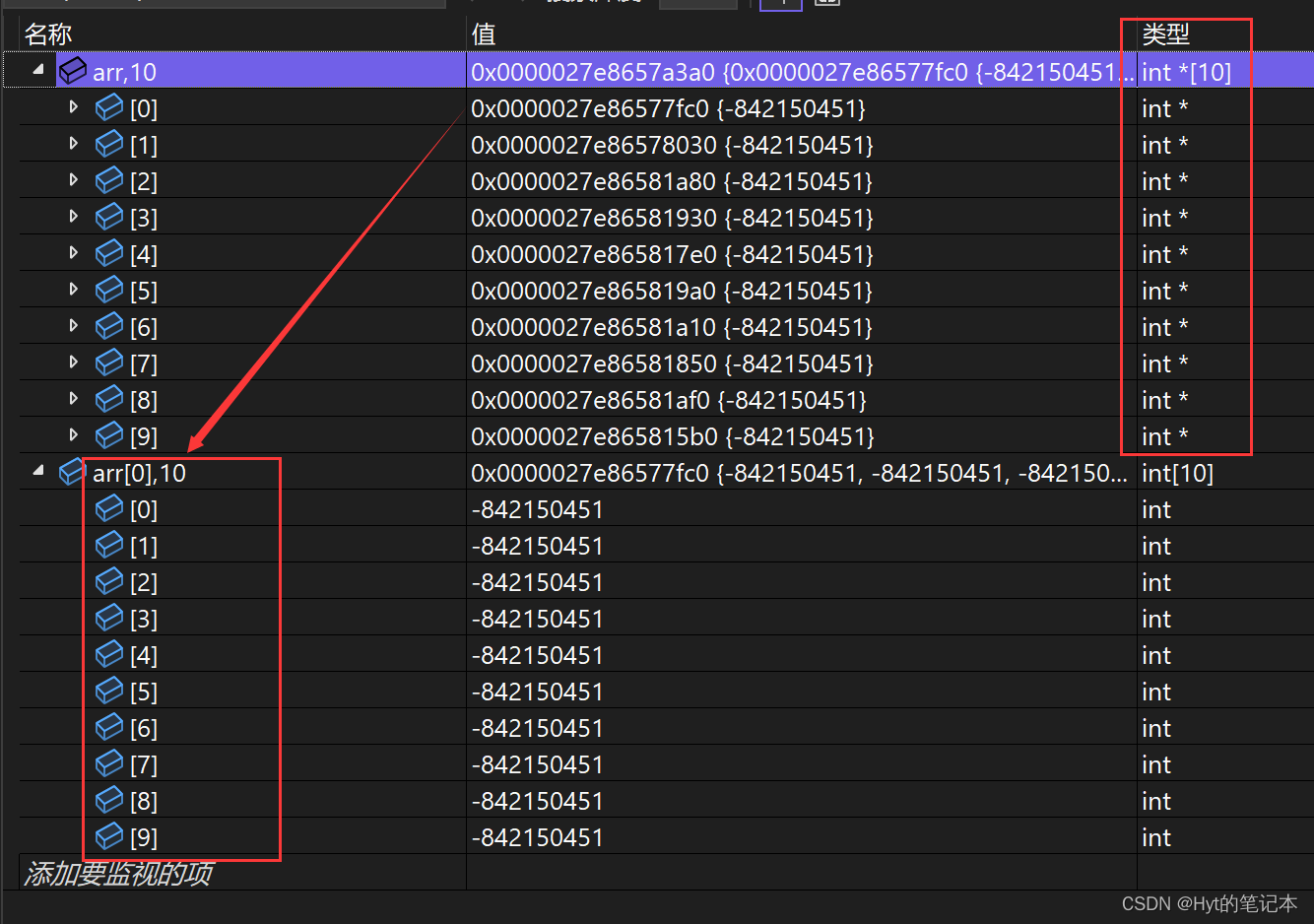Select the int type of int element [5]
Screen dimensions: 1314x924
click(x=1156, y=692)
